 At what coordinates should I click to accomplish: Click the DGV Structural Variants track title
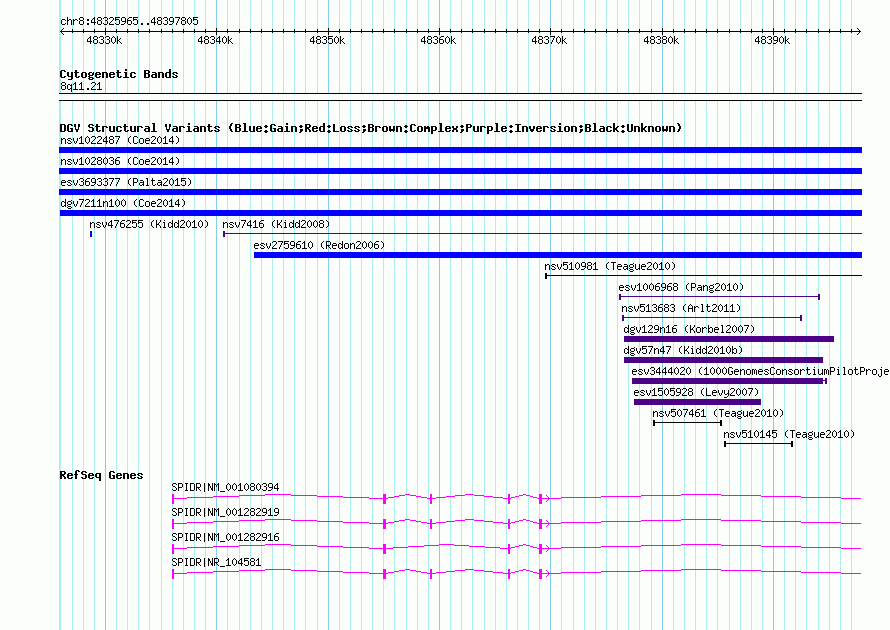point(370,128)
